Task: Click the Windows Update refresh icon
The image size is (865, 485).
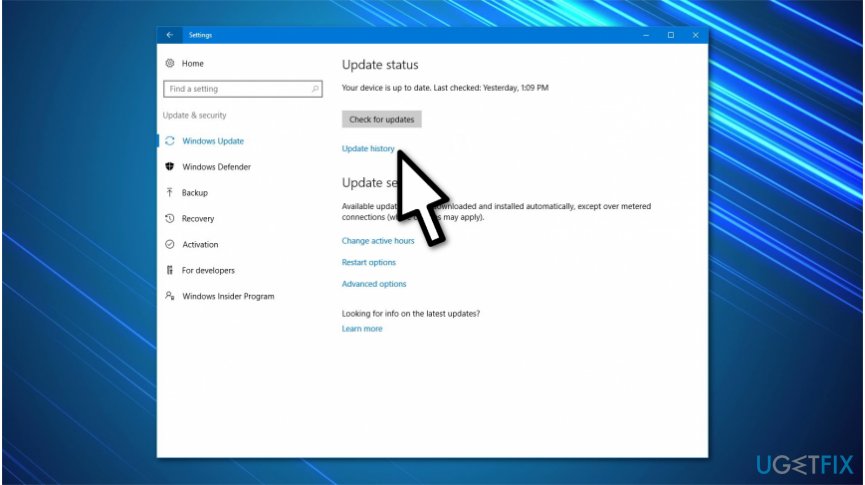Action: [x=170, y=141]
